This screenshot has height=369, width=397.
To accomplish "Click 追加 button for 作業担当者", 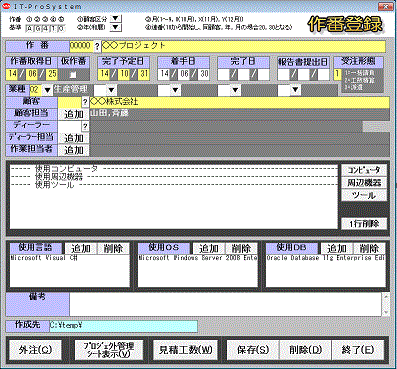I will click(74, 150).
